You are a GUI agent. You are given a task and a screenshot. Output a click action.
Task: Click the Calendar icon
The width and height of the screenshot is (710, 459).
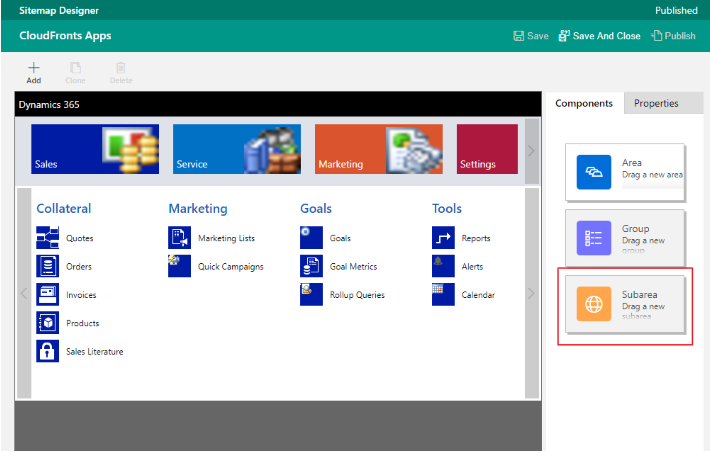click(x=443, y=295)
